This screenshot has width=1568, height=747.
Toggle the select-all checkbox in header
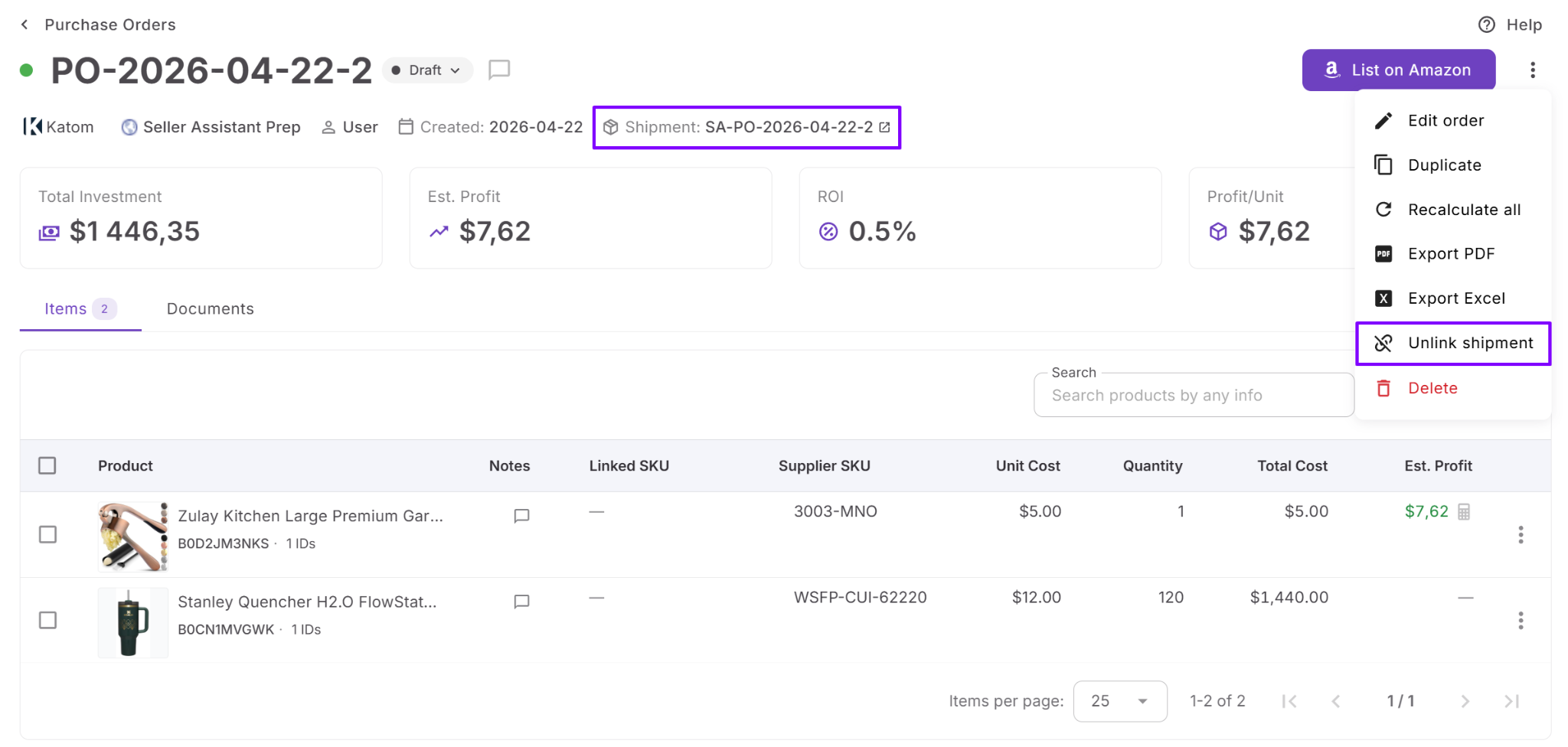[47, 465]
